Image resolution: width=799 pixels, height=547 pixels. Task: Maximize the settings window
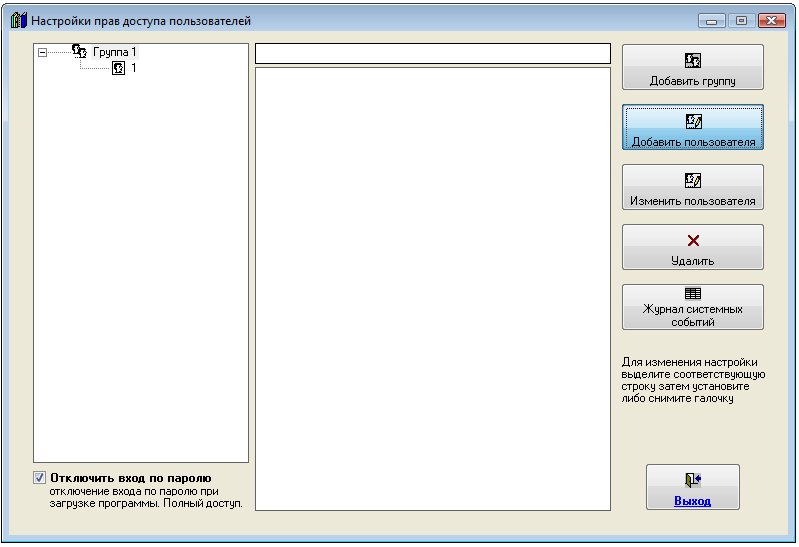[x=741, y=21]
